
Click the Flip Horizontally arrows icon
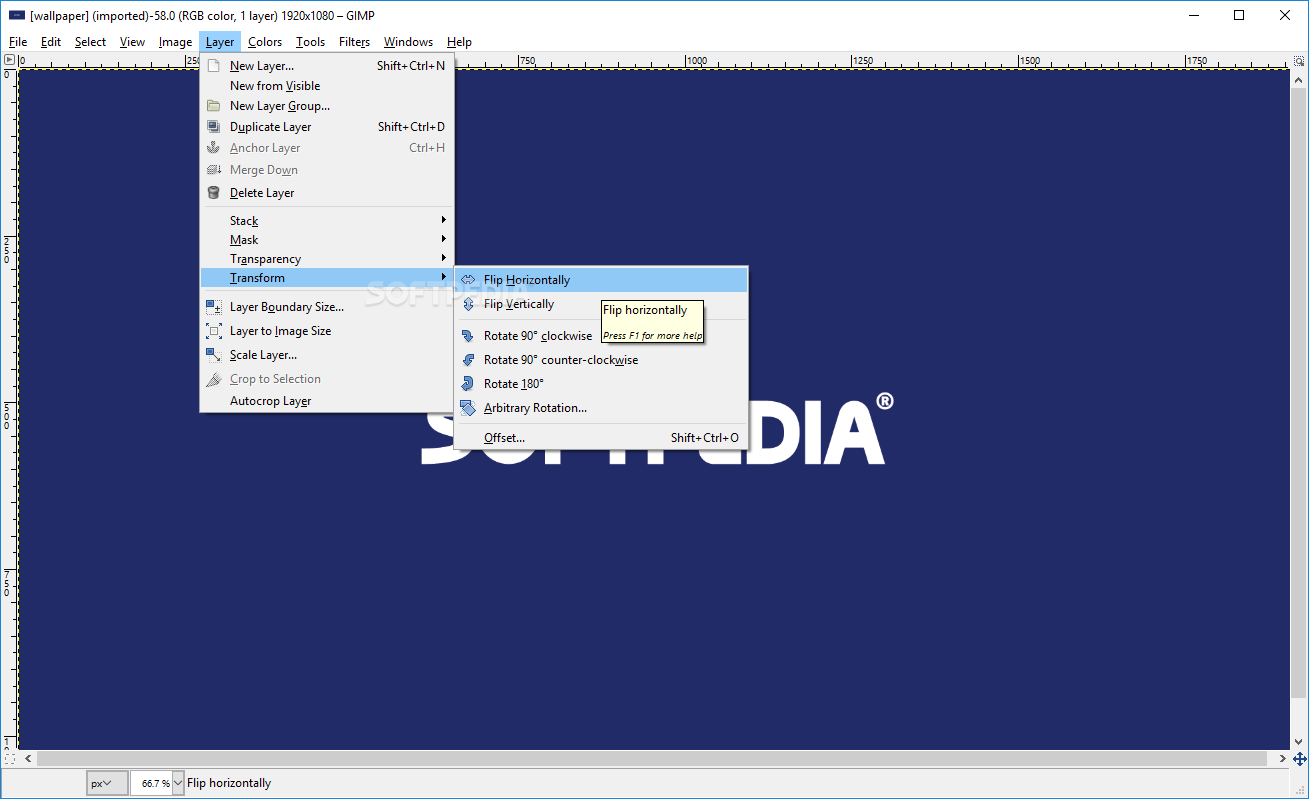467,280
